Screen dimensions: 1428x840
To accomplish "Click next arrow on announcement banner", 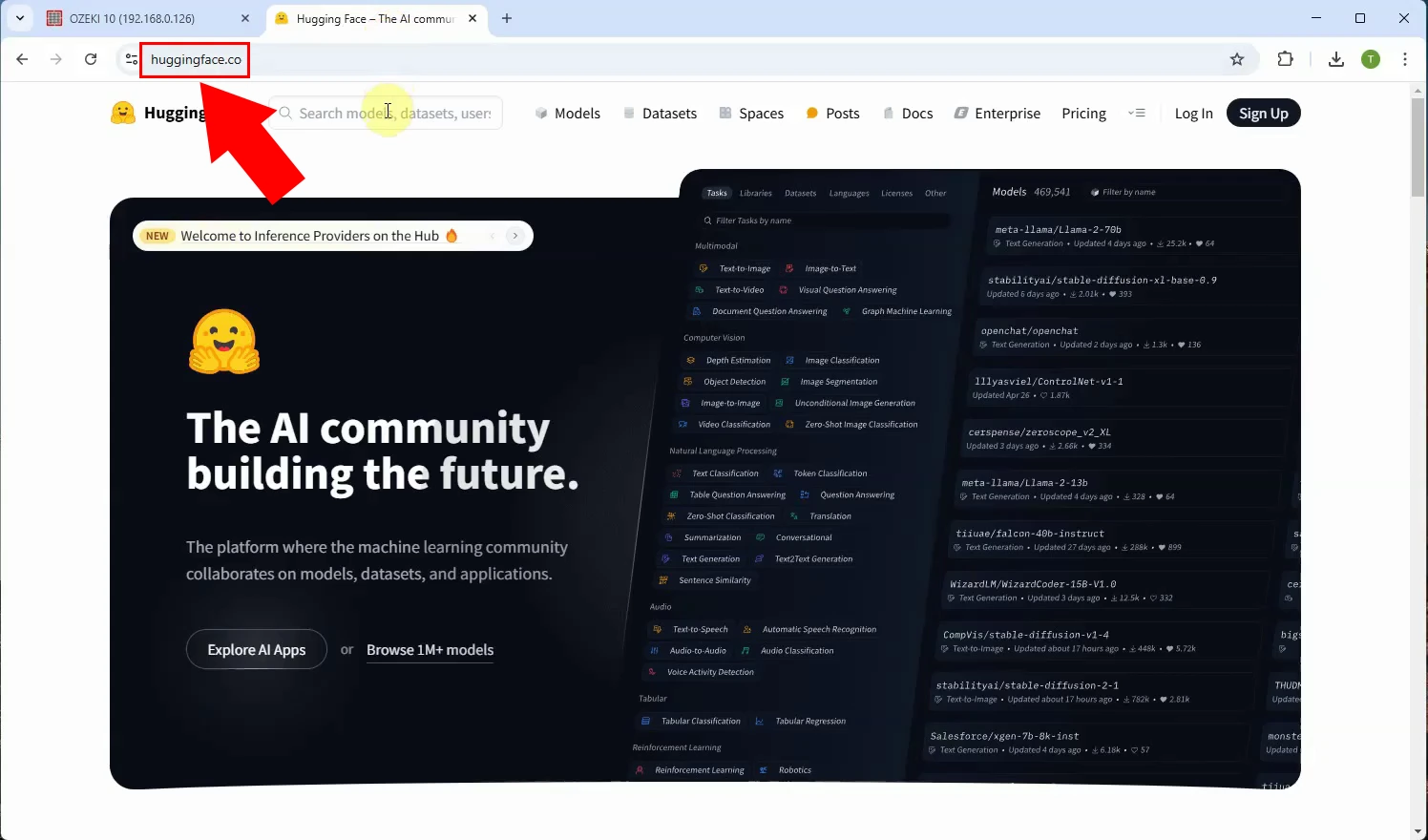I will pos(515,236).
